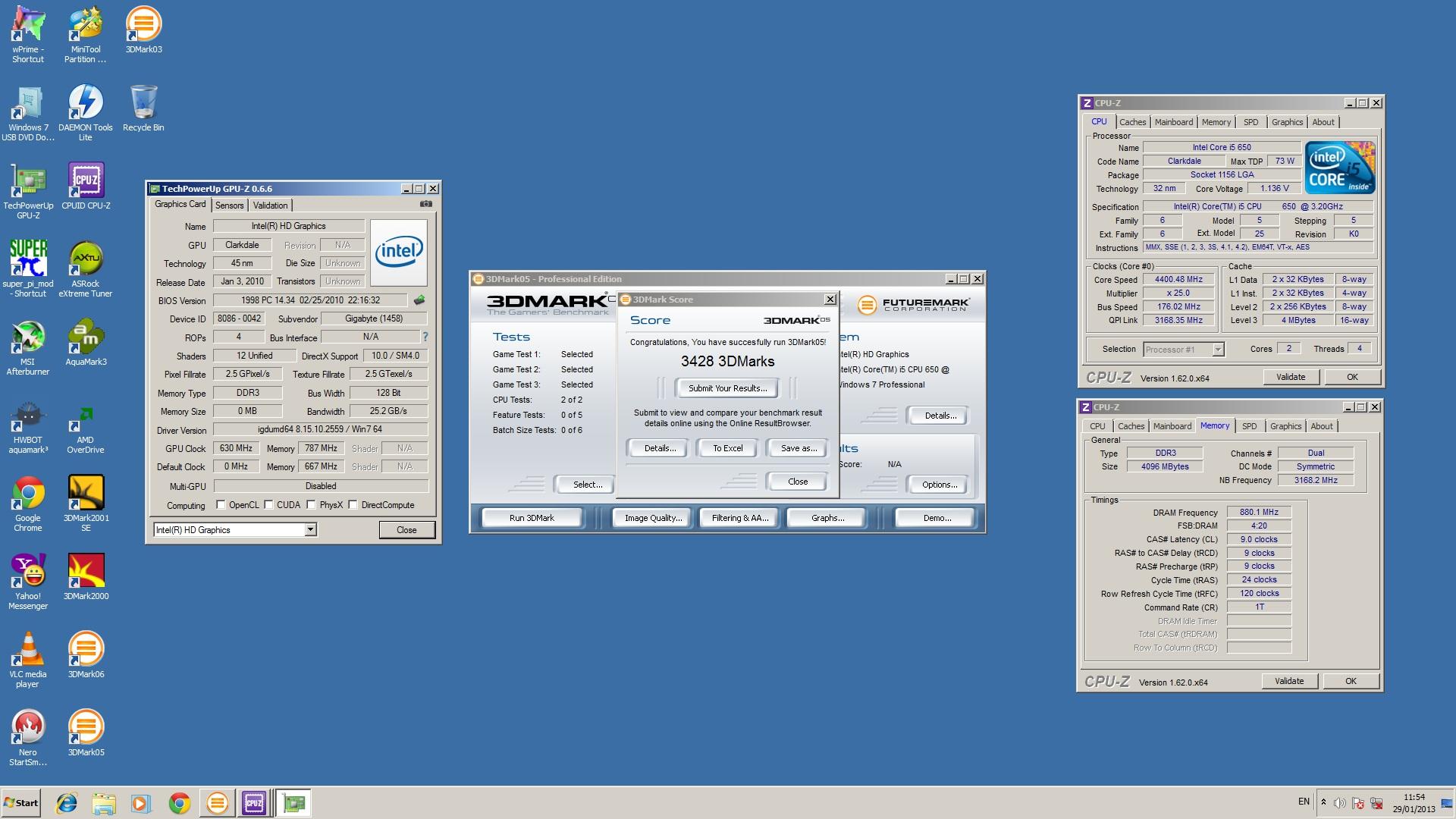Switch to Validation tab in GPU-Z
1456x819 pixels.
click(x=270, y=206)
